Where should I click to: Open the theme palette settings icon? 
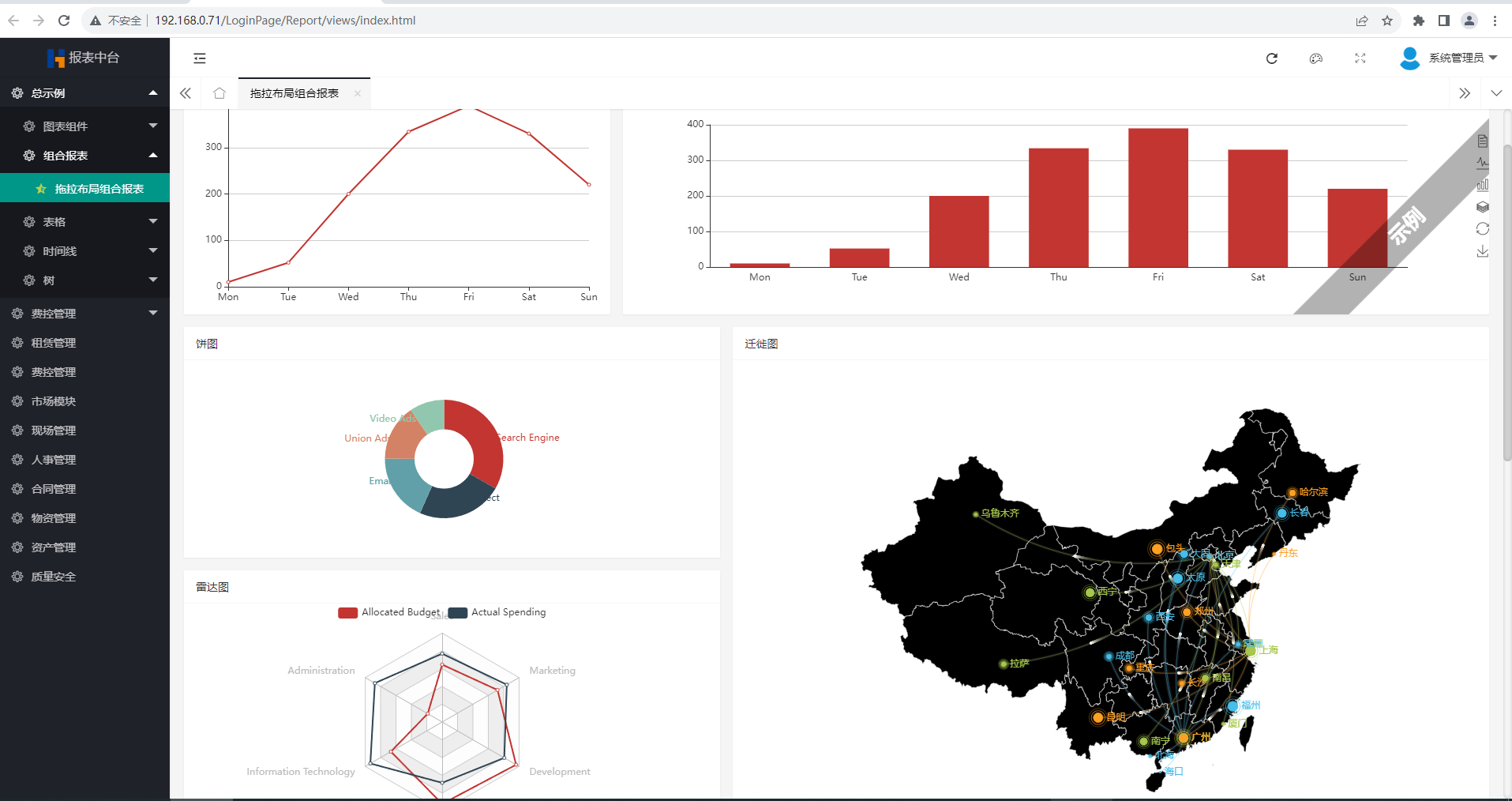pos(1316,58)
